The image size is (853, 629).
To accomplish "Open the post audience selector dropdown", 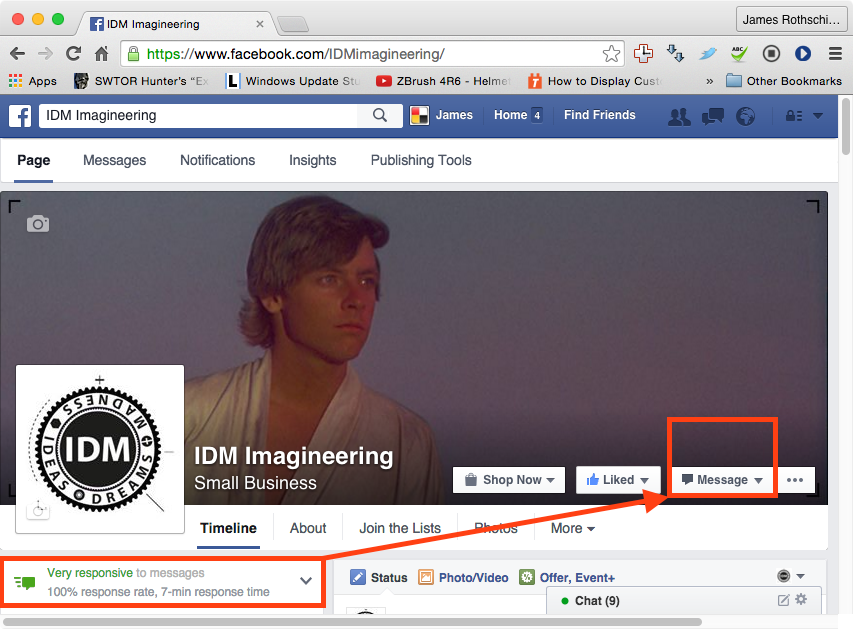I will tap(791, 576).
